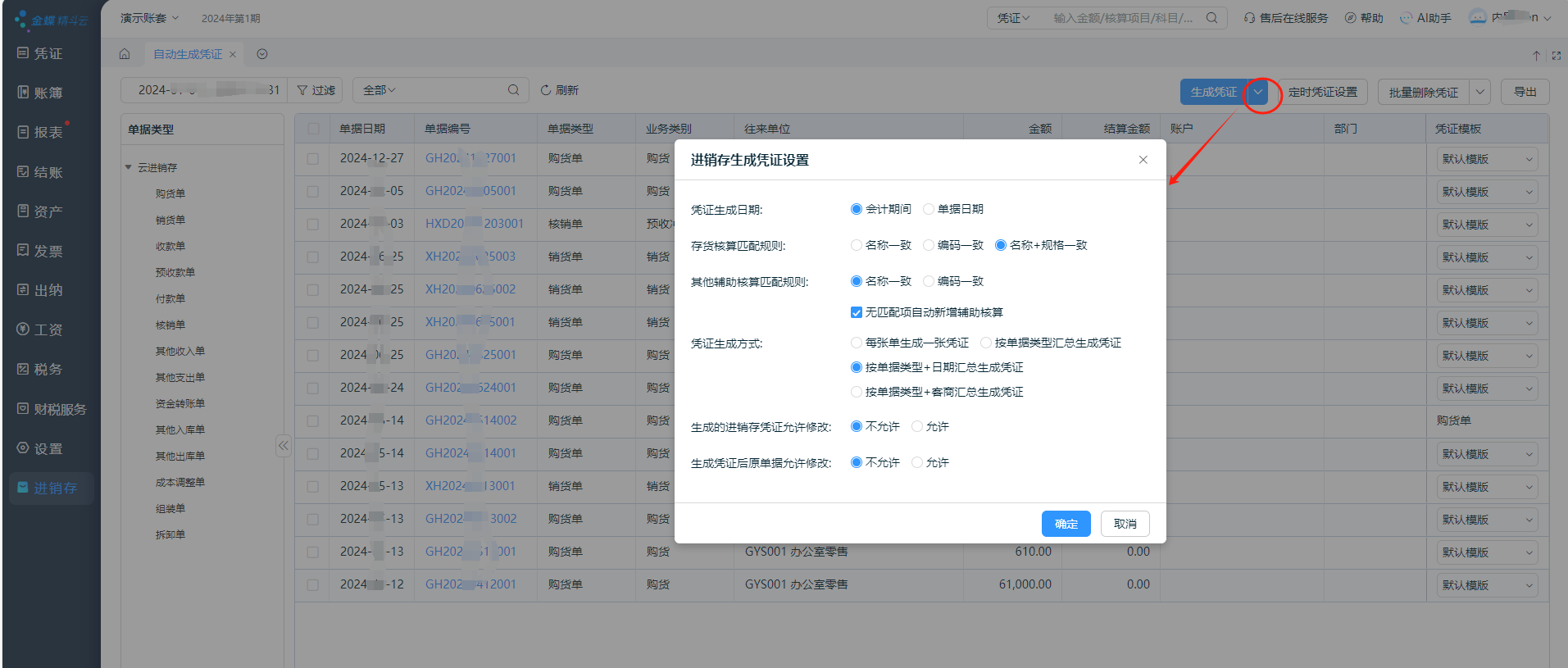The width and height of the screenshot is (1568, 668).
Task: Open the 演示账套 account set dropdown
Action: pyautogui.click(x=149, y=18)
